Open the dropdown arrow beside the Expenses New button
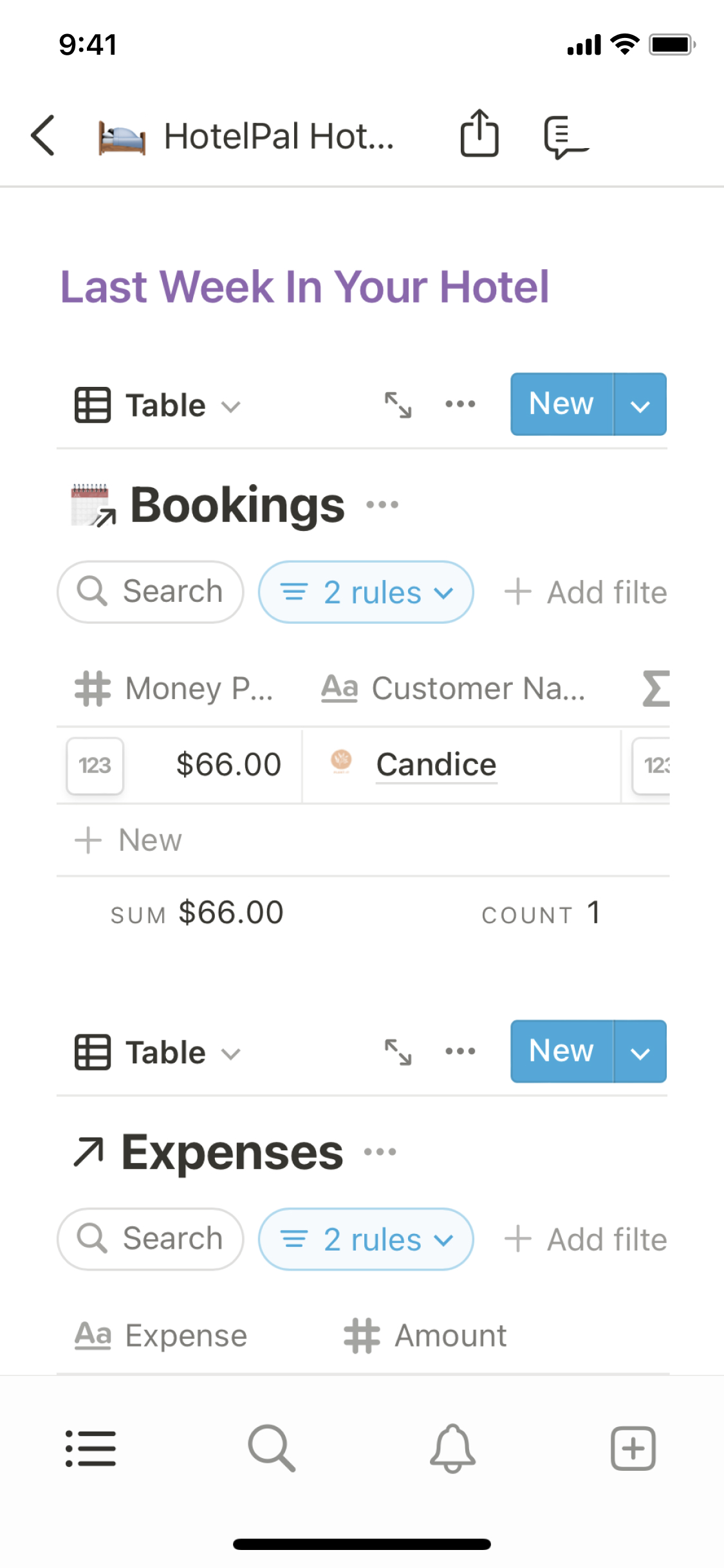The width and height of the screenshot is (724, 1568). pyautogui.click(x=640, y=1052)
